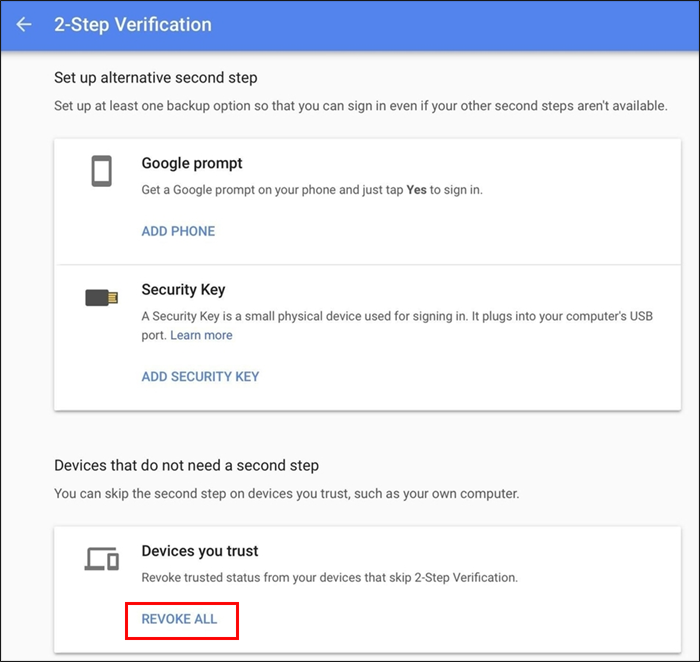The height and width of the screenshot is (662, 700).
Task: Click the bold 'Yes' word in Google prompt text
Action: 416,189
